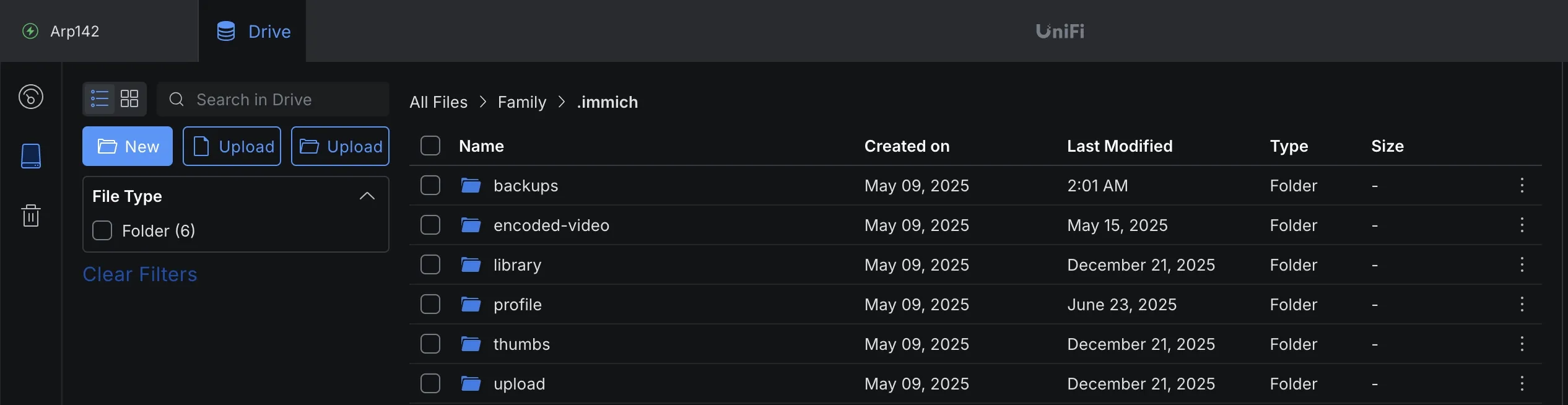Switch to grid view layout
The image size is (1568, 405).
coord(130,98)
